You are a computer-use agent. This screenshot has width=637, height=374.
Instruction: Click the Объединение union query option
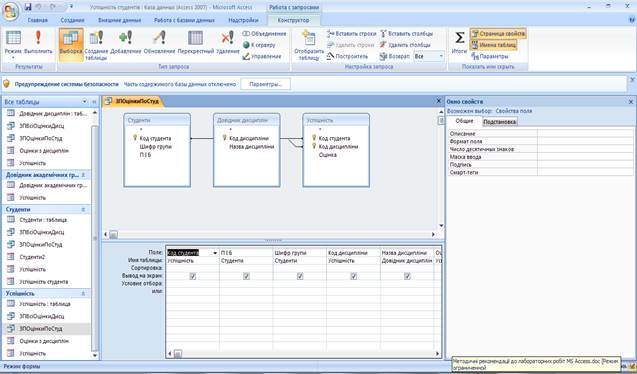[264, 34]
